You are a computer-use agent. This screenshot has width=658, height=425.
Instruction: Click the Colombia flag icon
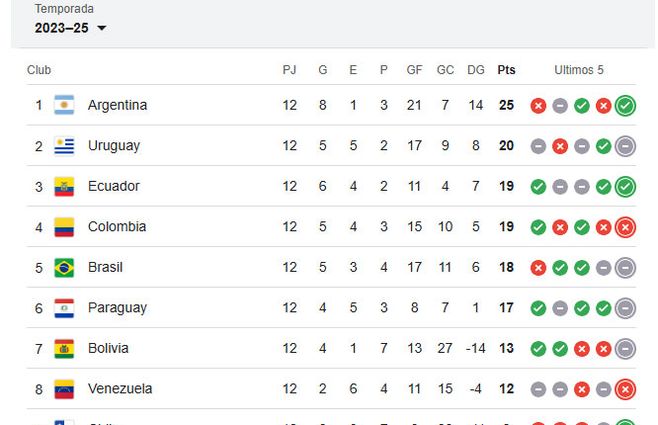64,227
